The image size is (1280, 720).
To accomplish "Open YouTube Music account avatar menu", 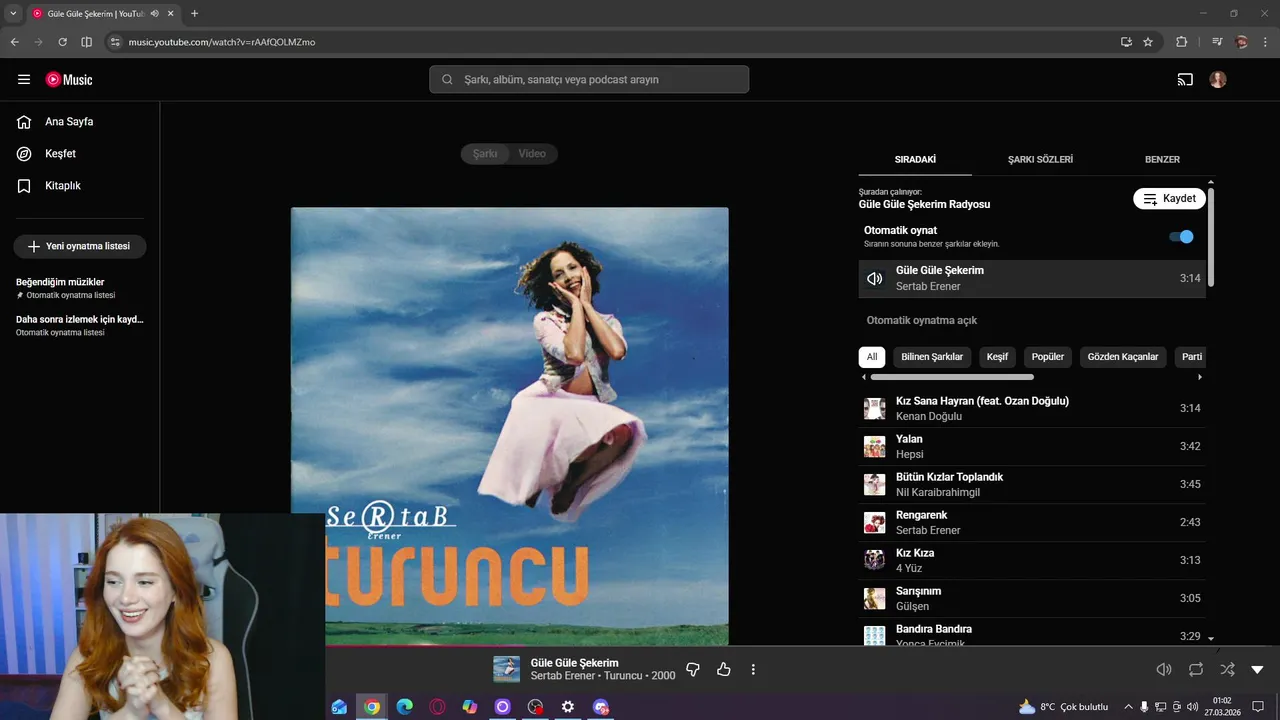I will click(1218, 80).
